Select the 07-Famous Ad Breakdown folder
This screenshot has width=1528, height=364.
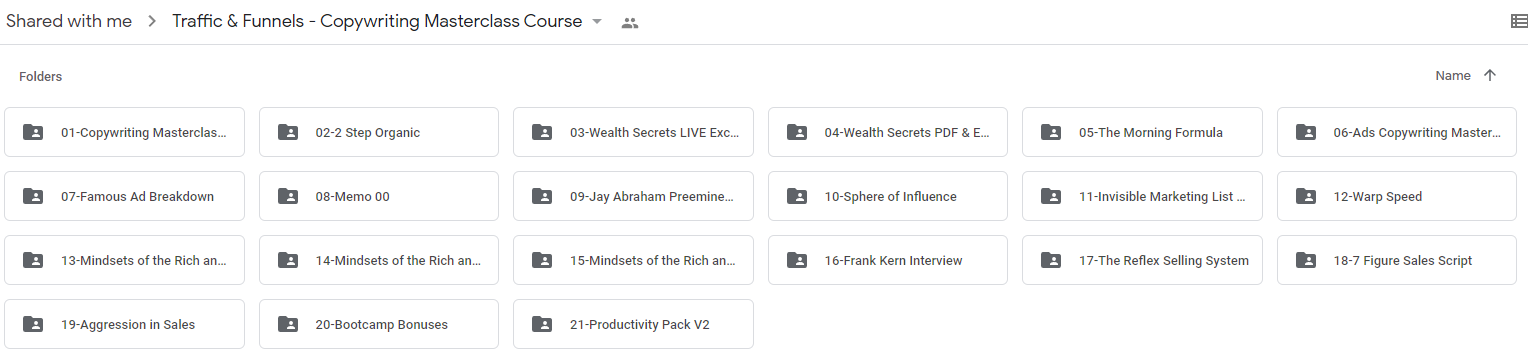[x=124, y=196]
